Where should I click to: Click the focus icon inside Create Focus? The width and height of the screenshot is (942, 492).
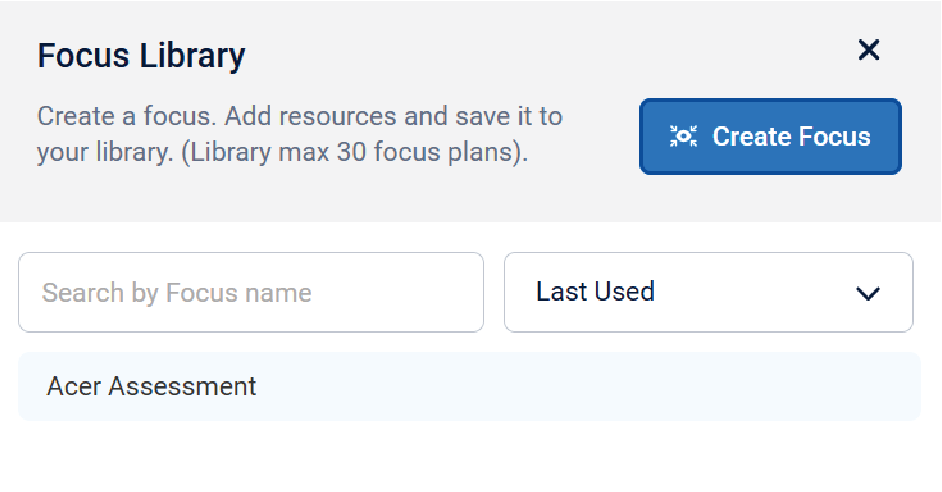[683, 137]
